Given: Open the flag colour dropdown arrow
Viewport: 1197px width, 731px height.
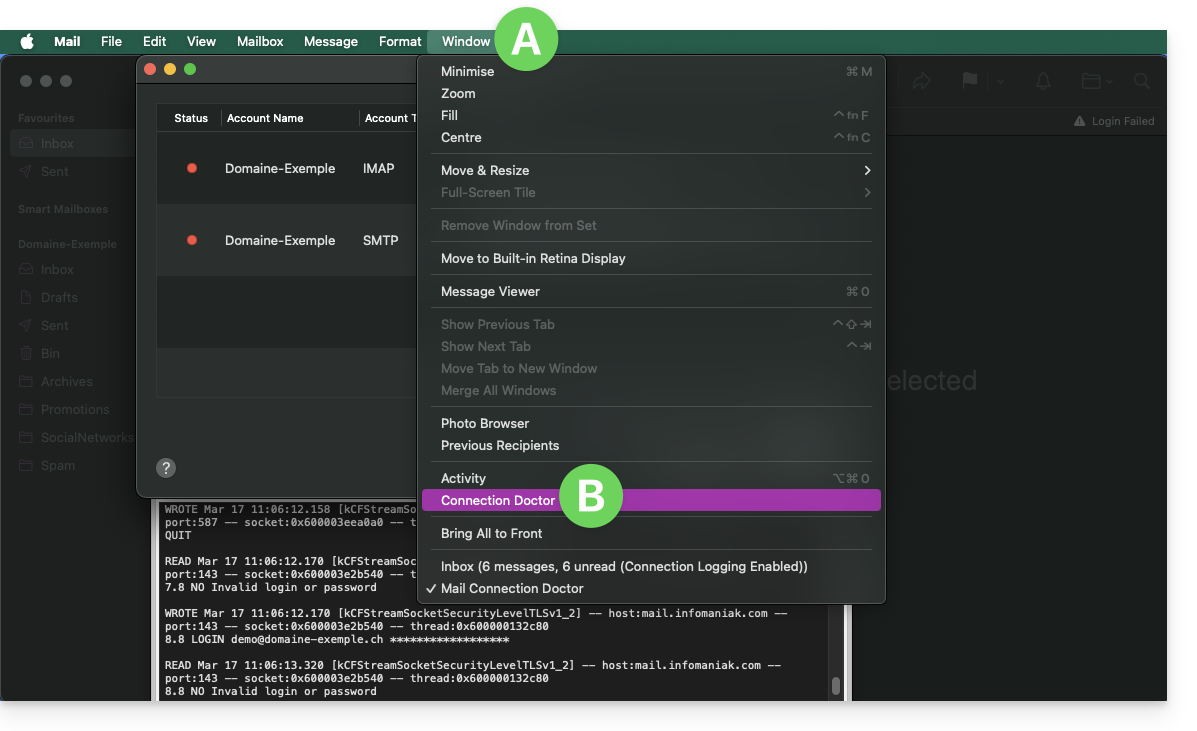Looking at the screenshot, I should tap(1000, 81).
